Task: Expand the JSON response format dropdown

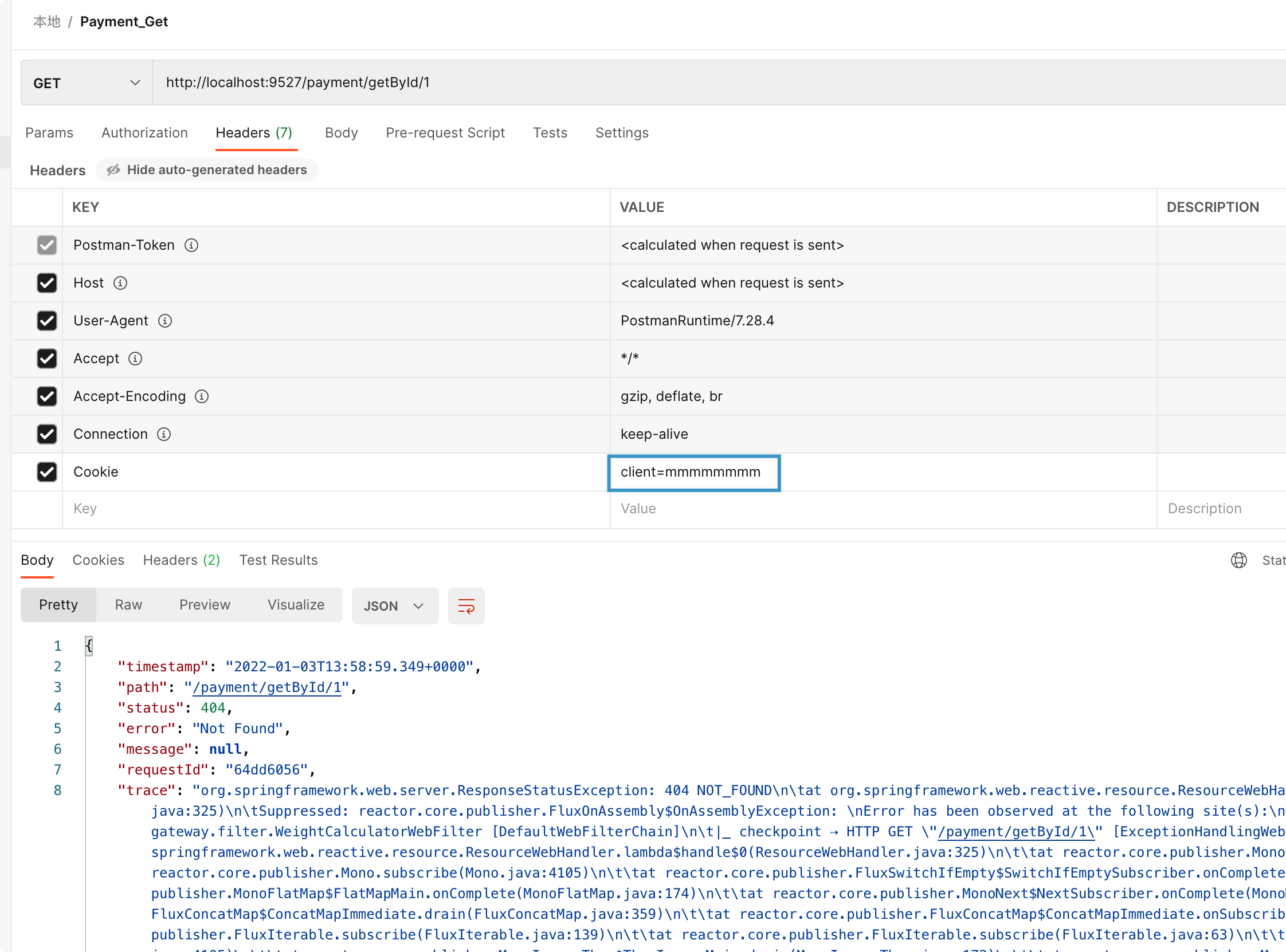Action: pos(394,605)
